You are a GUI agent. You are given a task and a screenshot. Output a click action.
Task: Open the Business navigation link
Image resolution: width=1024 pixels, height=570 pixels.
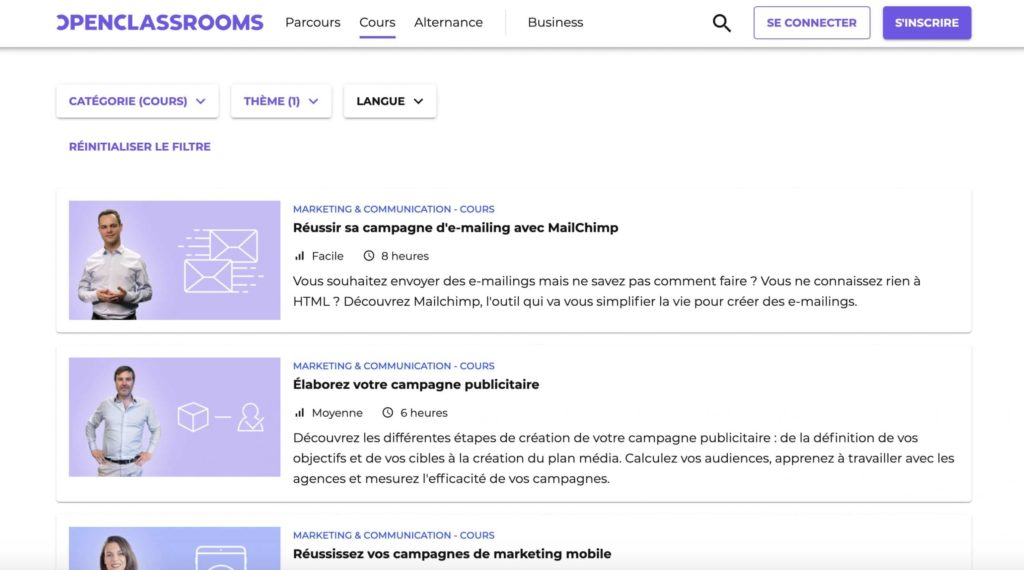tap(555, 22)
